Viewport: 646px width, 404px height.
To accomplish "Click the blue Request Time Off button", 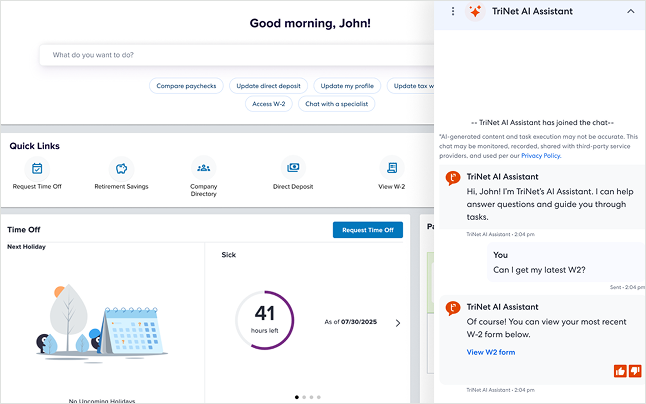I will click(368, 230).
